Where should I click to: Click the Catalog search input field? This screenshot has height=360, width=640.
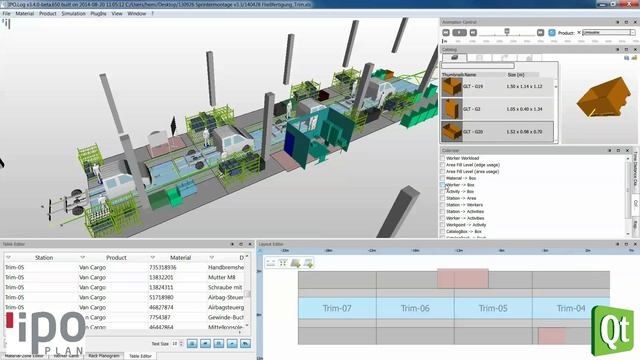coord(478,65)
